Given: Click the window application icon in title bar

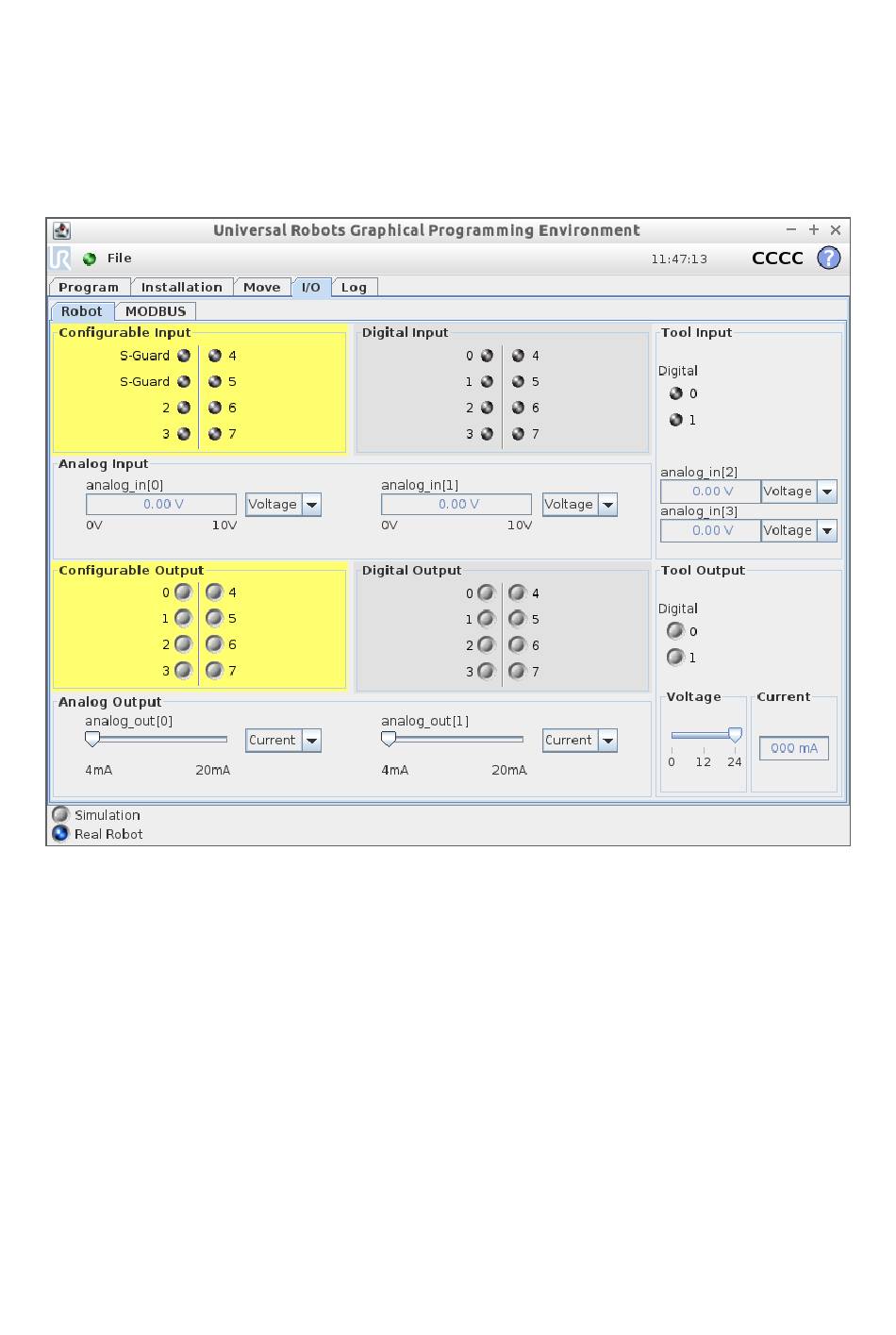Looking at the screenshot, I should (x=61, y=230).
